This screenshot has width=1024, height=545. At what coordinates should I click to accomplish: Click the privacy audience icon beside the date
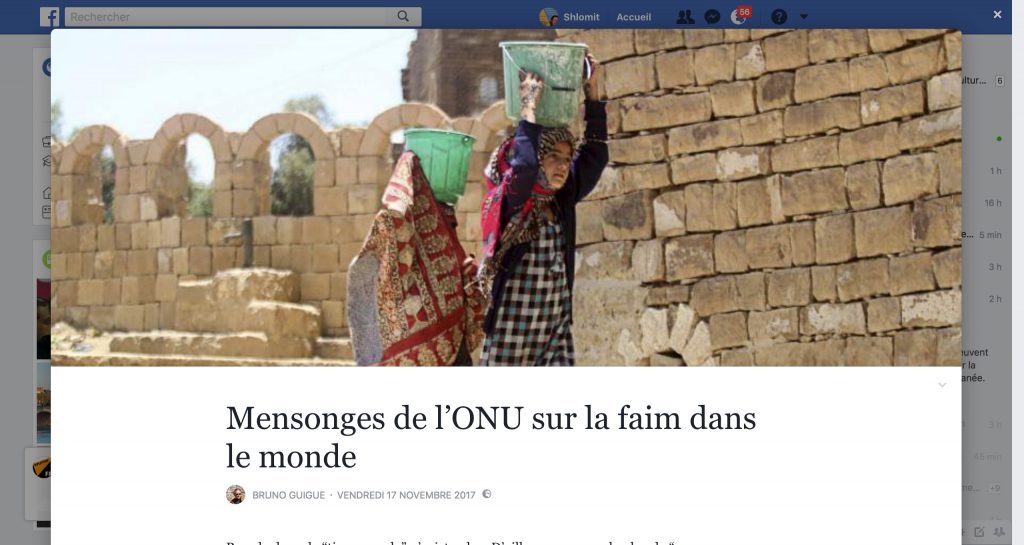coord(487,494)
